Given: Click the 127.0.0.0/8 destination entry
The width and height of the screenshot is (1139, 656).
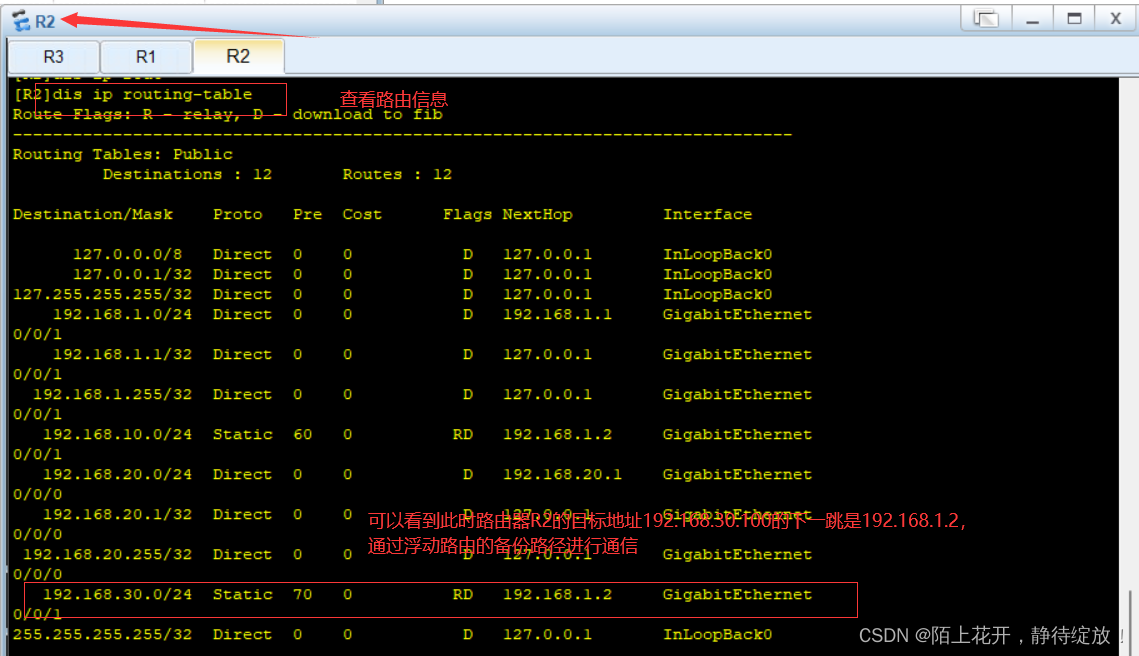Looking at the screenshot, I should pyautogui.click(x=128, y=254).
